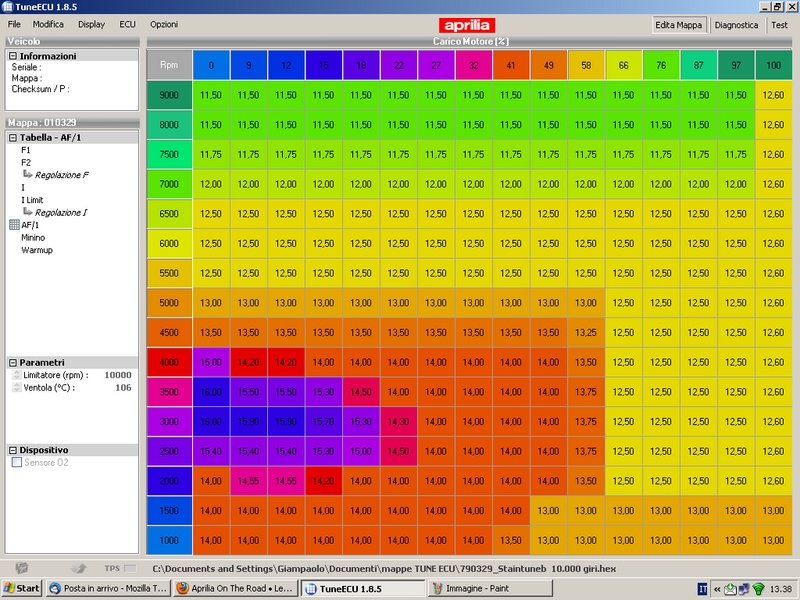Select the F2 table

[x=26, y=163]
